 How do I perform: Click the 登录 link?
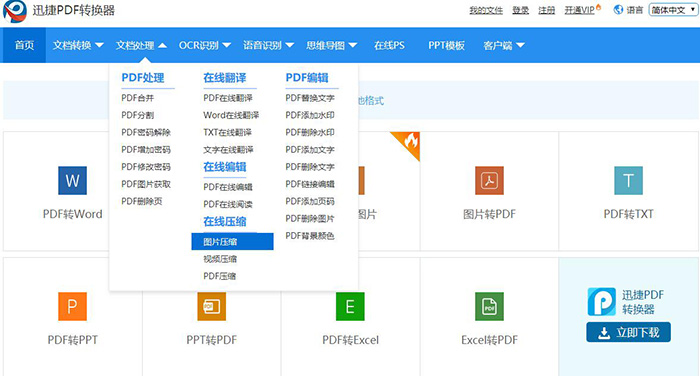(x=521, y=10)
